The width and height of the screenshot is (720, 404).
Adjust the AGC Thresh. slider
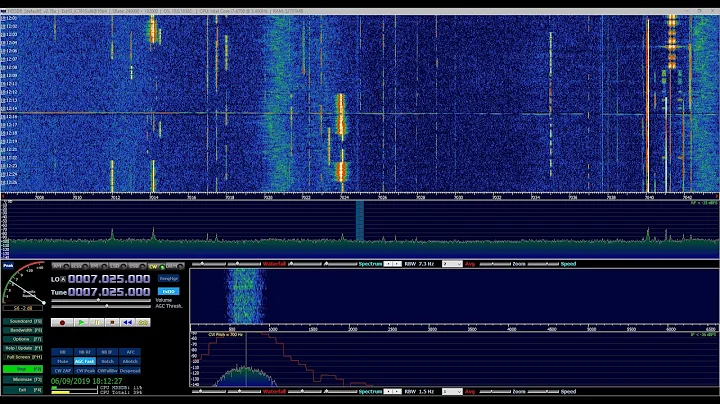[x=101, y=306]
